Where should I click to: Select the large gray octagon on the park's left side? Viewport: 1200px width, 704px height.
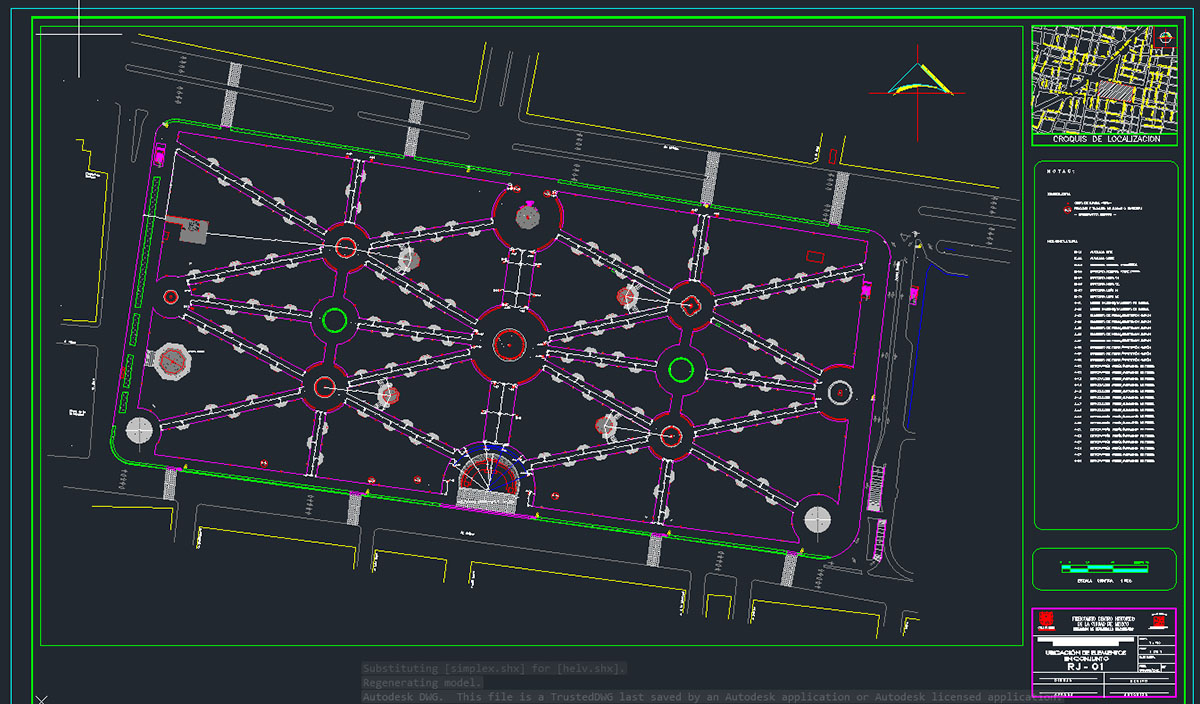[171, 361]
